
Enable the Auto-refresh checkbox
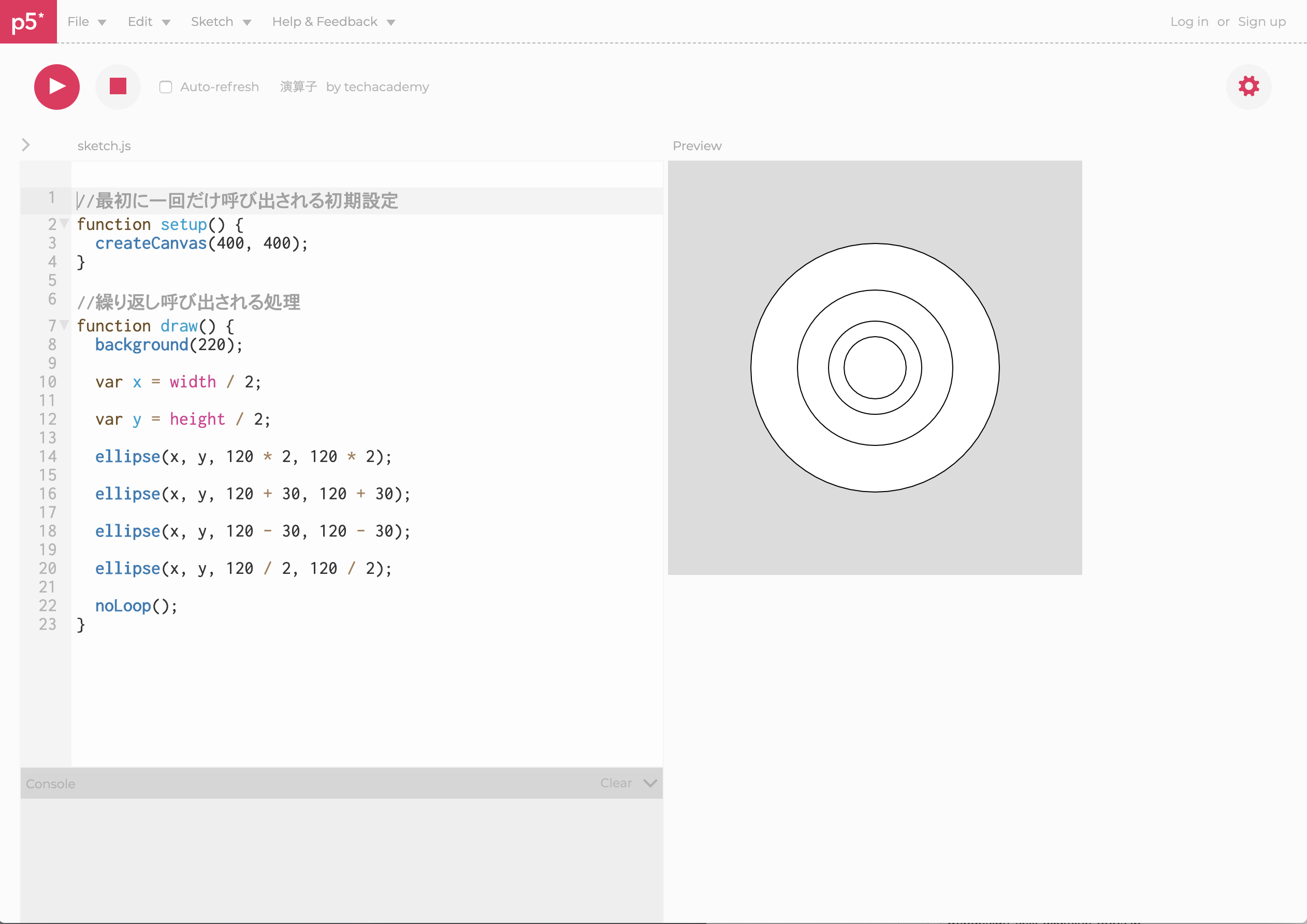click(x=166, y=87)
